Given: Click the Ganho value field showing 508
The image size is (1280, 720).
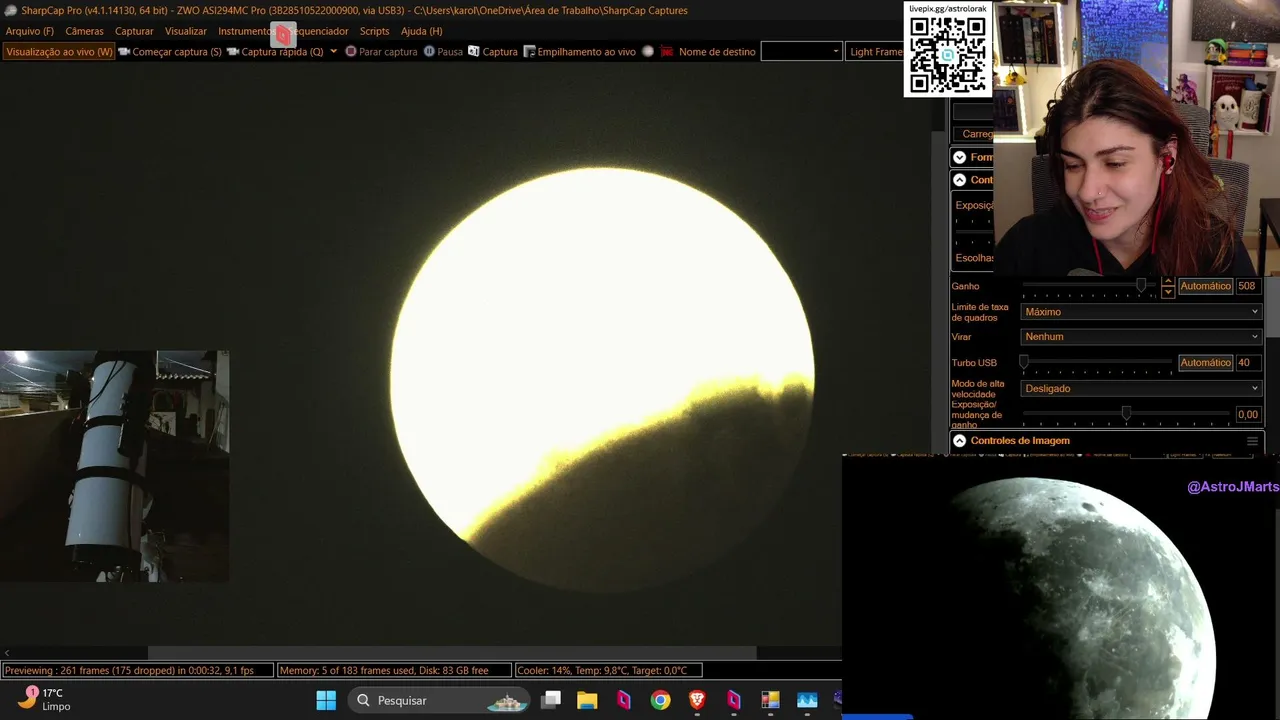Looking at the screenshot, I should click(x=1248, y=286).
